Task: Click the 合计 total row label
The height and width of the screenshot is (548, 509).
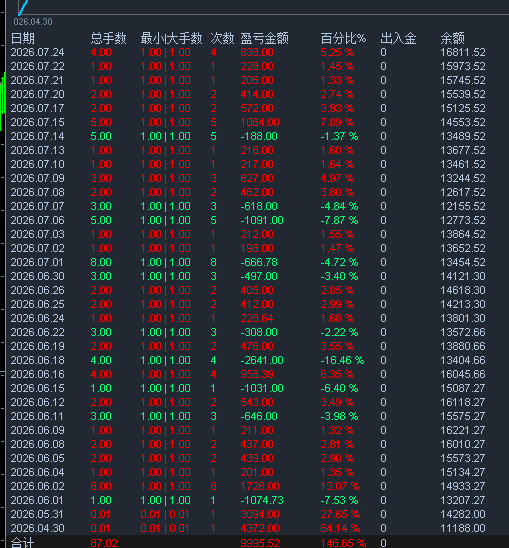Action: [22, 542]
